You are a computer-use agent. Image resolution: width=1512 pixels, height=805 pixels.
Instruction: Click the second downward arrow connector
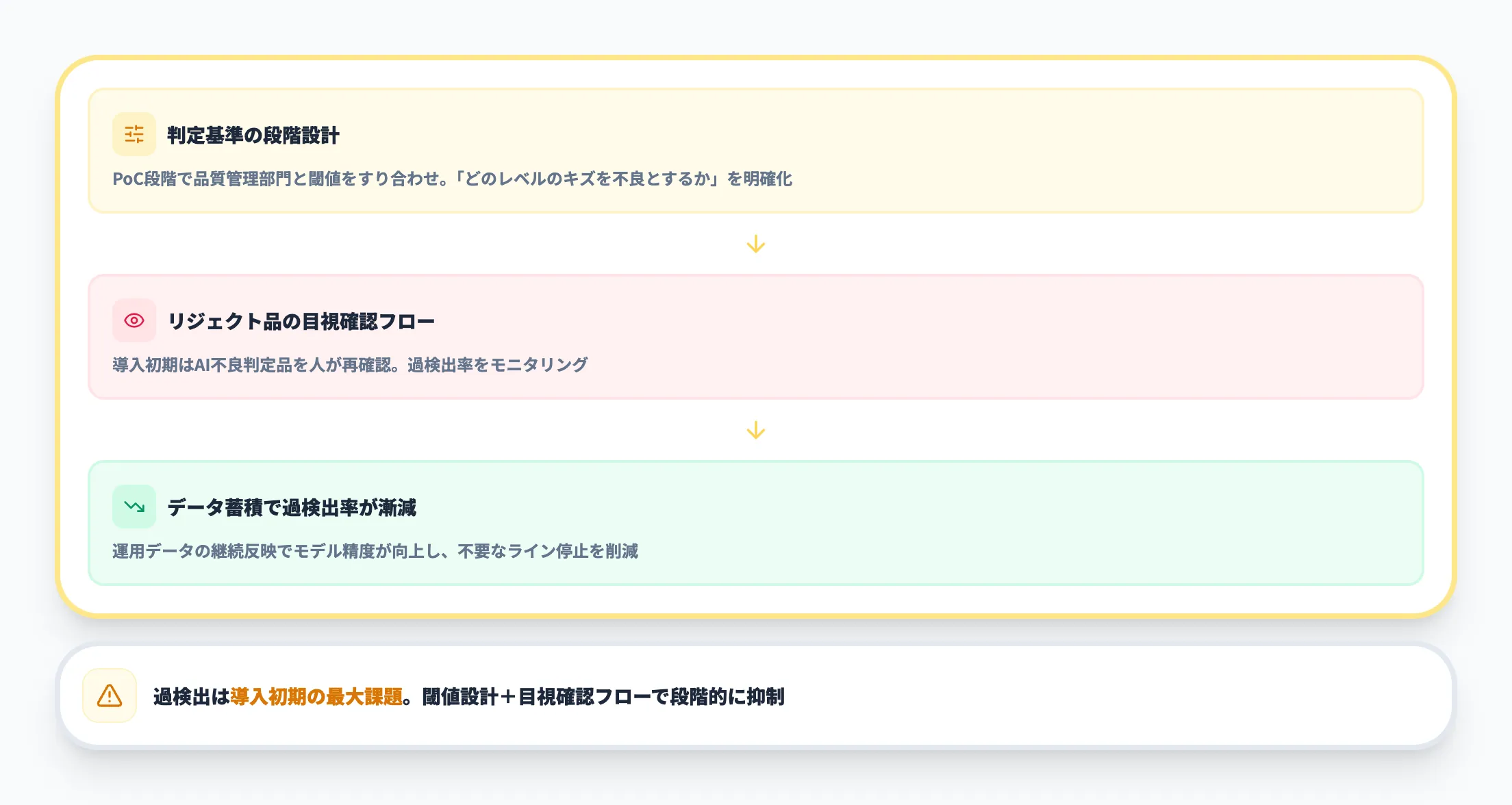[x=756, y=431]
